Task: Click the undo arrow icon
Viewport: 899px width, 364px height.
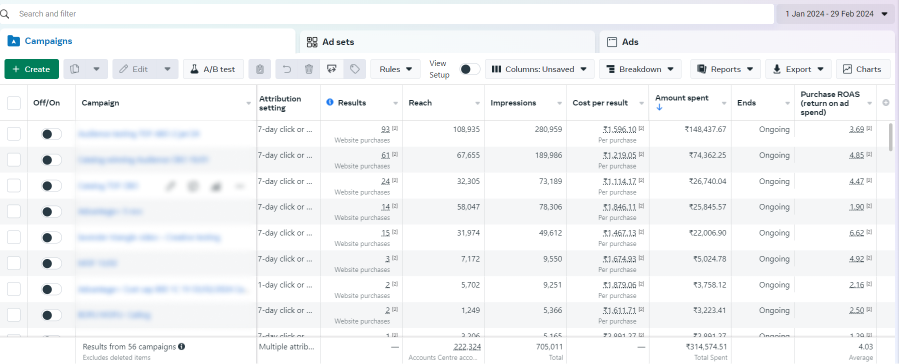Action: (x=287, y=69)
